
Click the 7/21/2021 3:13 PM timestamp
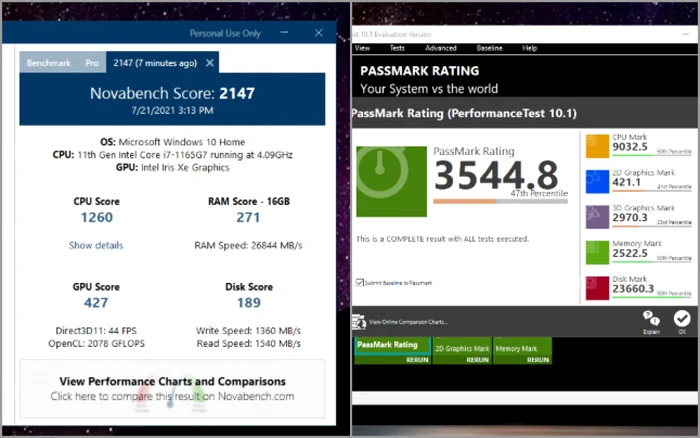(172, 110)
